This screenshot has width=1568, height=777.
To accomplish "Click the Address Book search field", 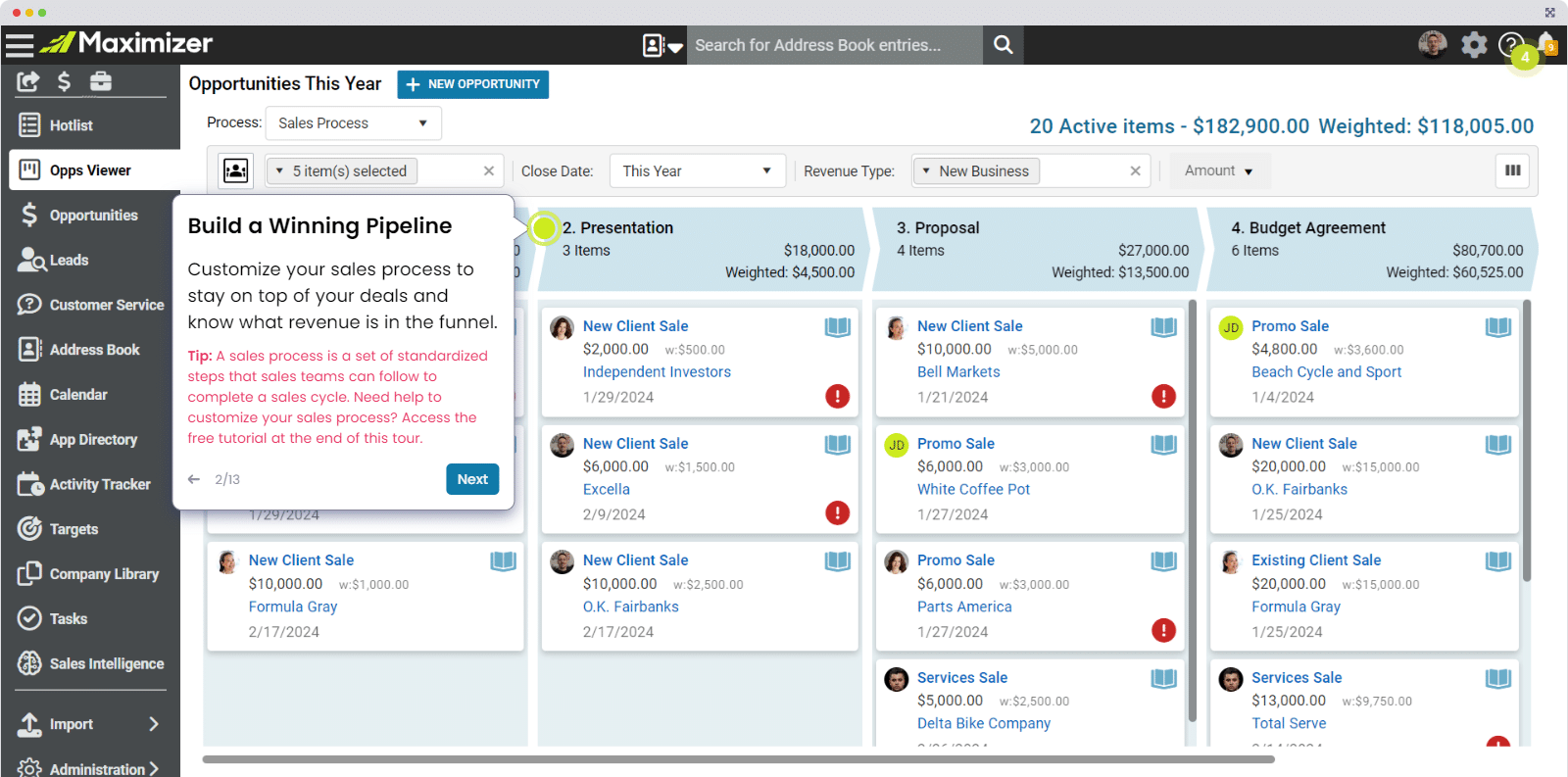I will 835,45.
